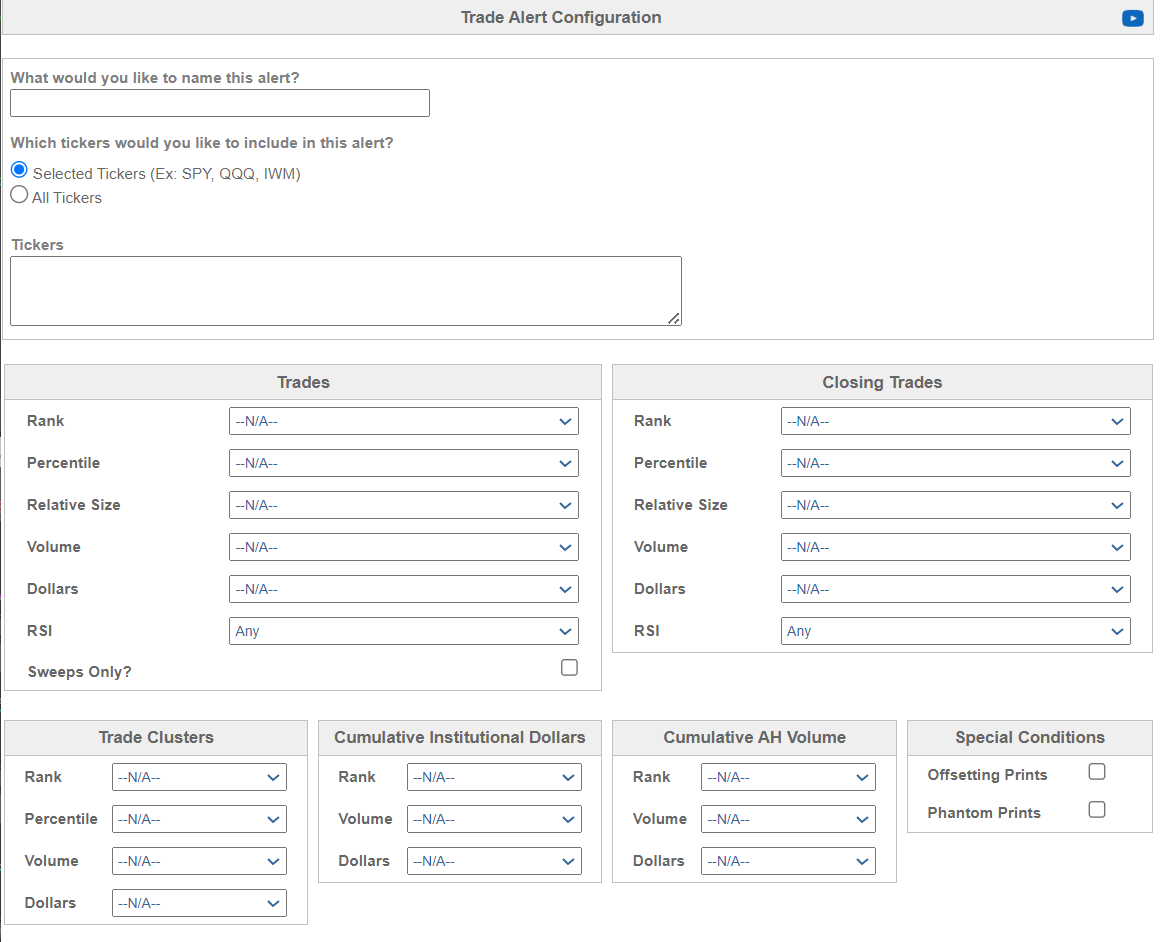1163x942 pixels.
Task: Check the Offsetting Prints box
Action: pyautogui.click(x=1097, y=771)
